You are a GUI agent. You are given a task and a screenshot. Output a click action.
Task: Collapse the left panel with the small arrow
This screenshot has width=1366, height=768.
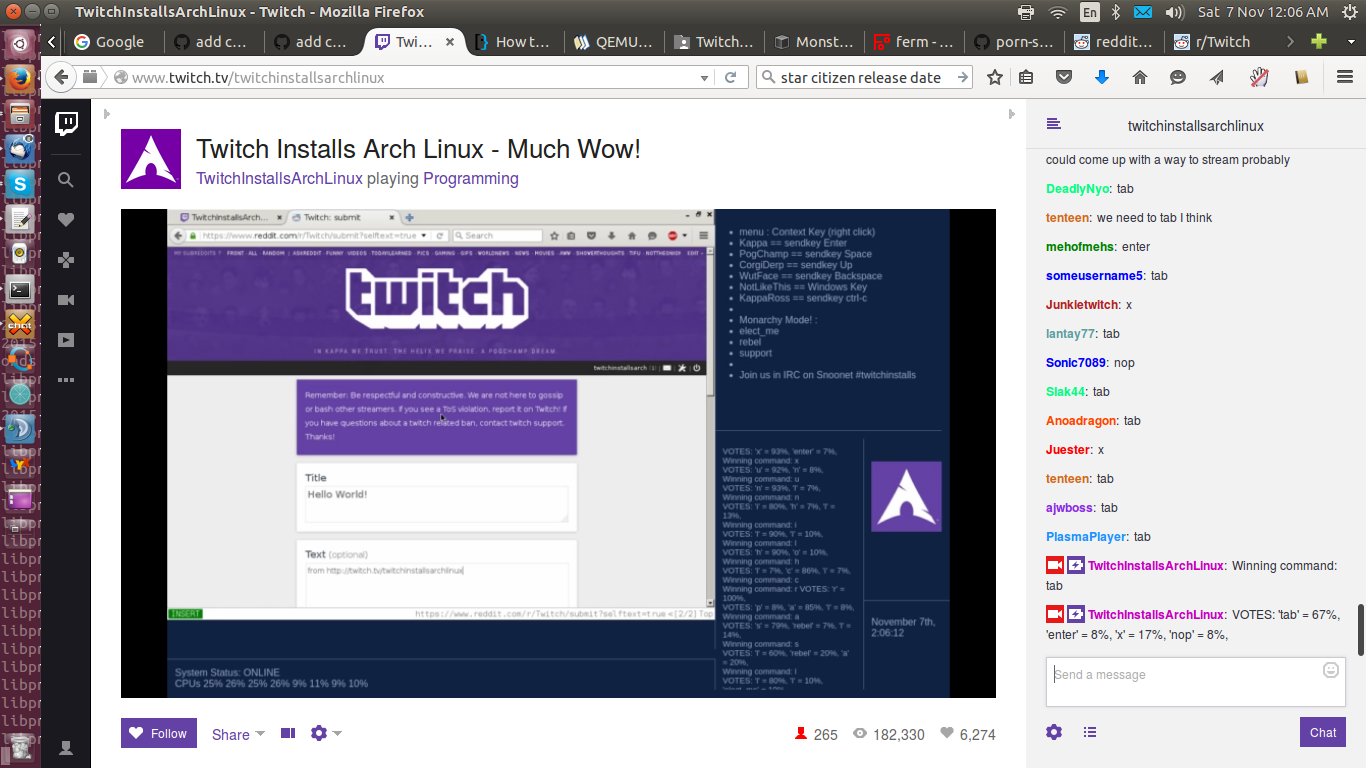(107, 114)
